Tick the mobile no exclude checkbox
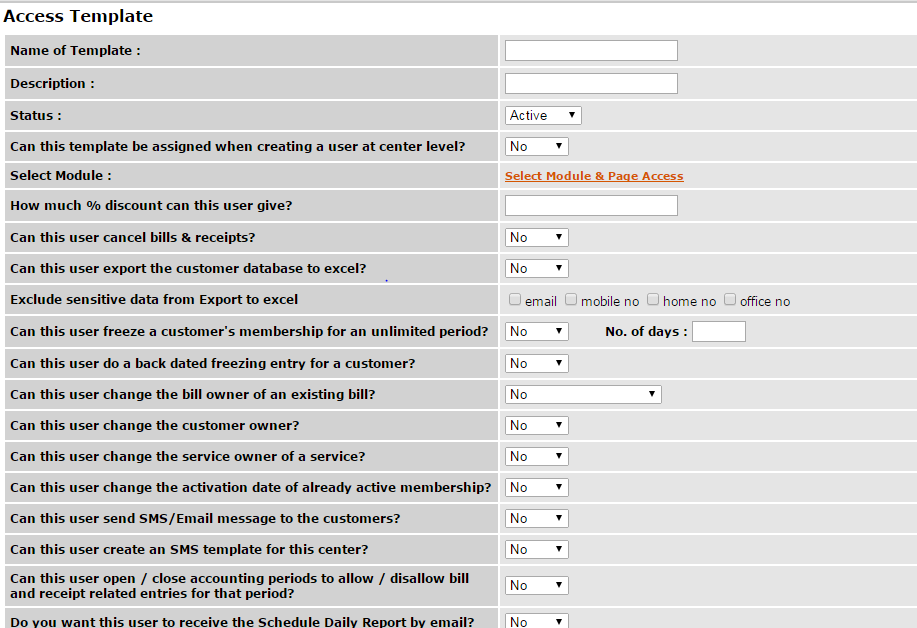Viewport: 917px width, 628px height. [571, 299]
